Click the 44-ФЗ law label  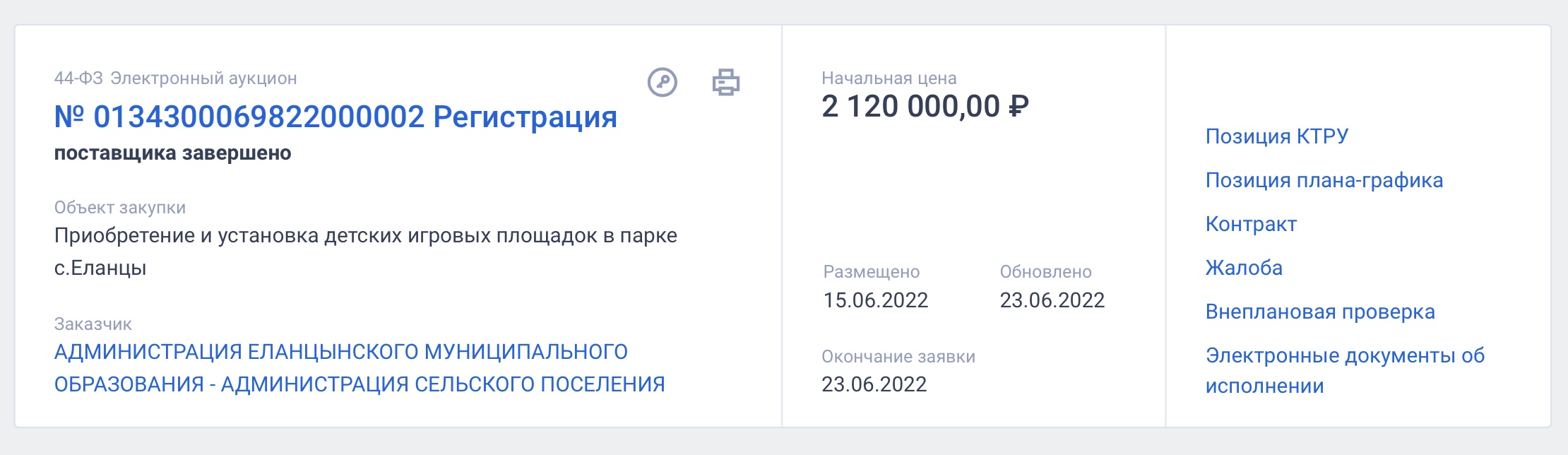78,78
